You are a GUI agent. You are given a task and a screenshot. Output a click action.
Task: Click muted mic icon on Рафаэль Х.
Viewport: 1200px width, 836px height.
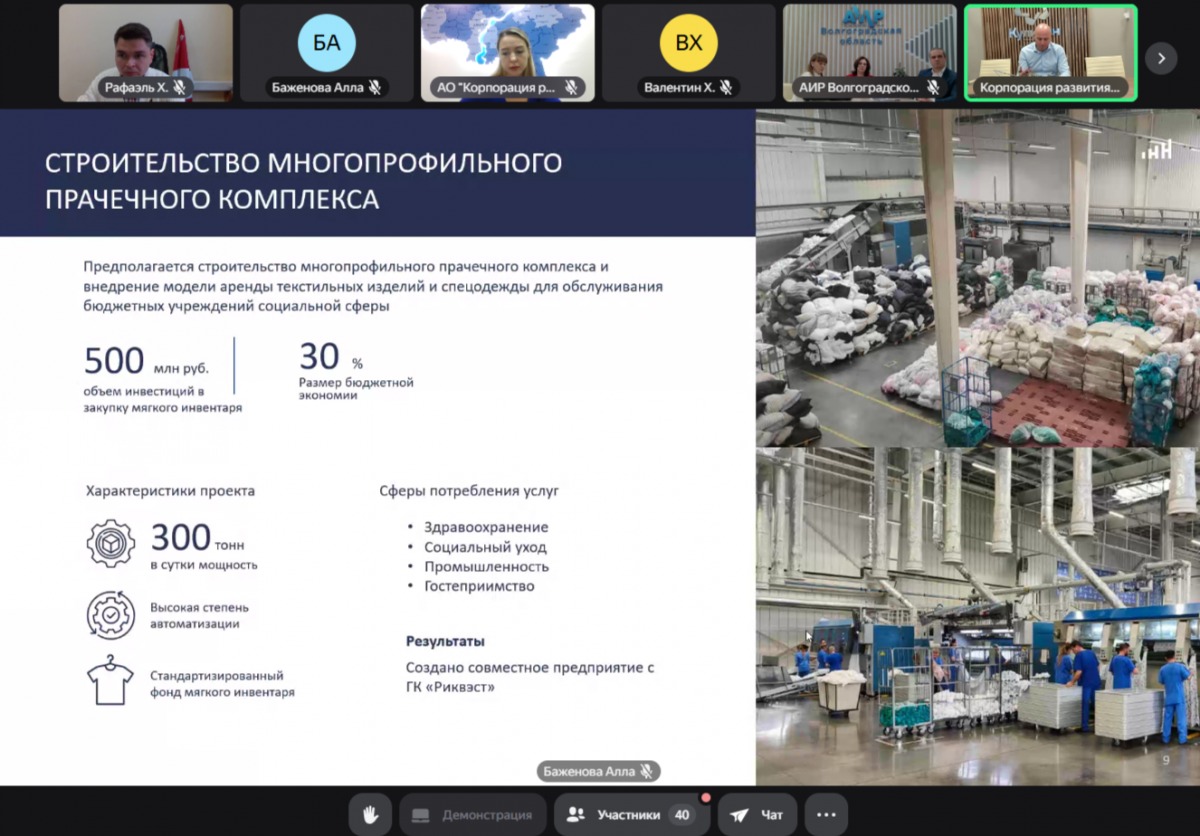[180, 88]
